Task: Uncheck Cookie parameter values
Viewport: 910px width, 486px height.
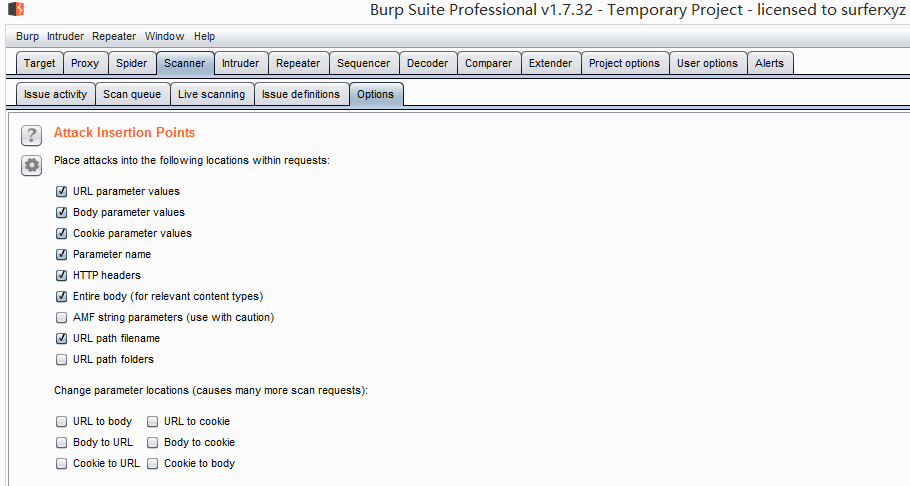Action: click(62, 233)
